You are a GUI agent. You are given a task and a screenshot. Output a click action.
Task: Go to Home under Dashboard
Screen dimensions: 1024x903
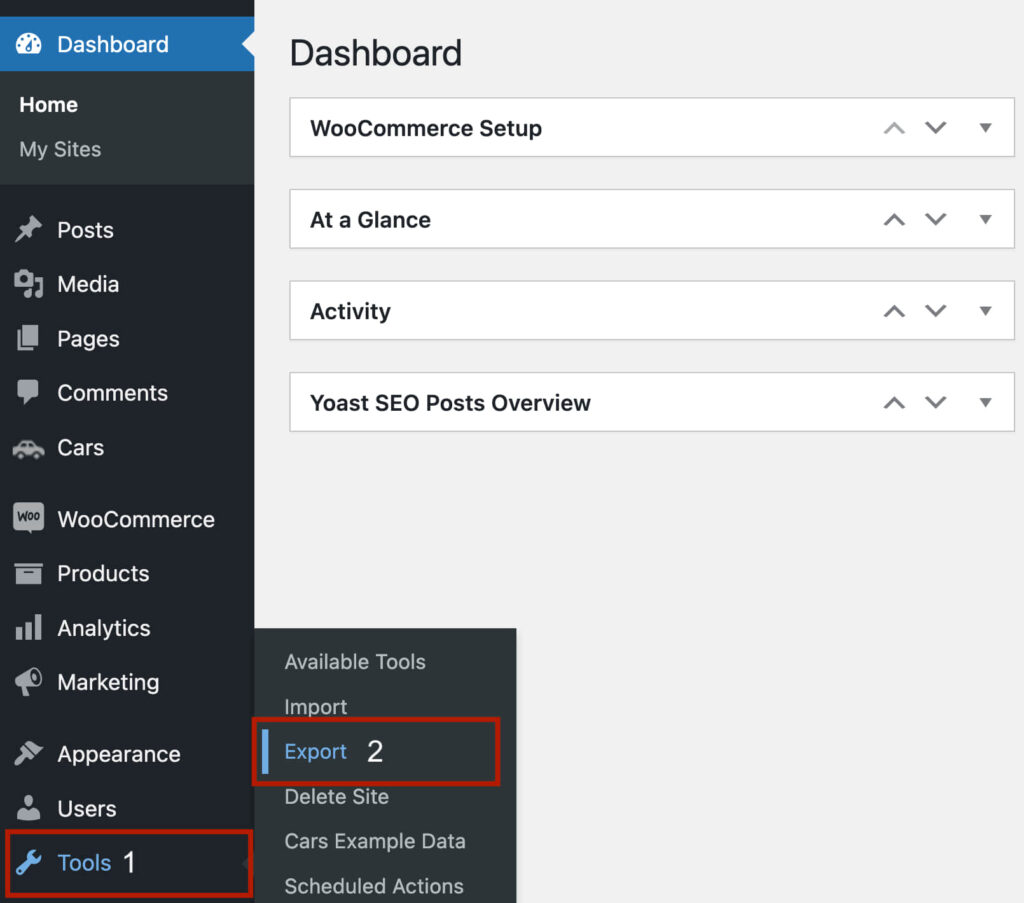click(x=48, y=104)
